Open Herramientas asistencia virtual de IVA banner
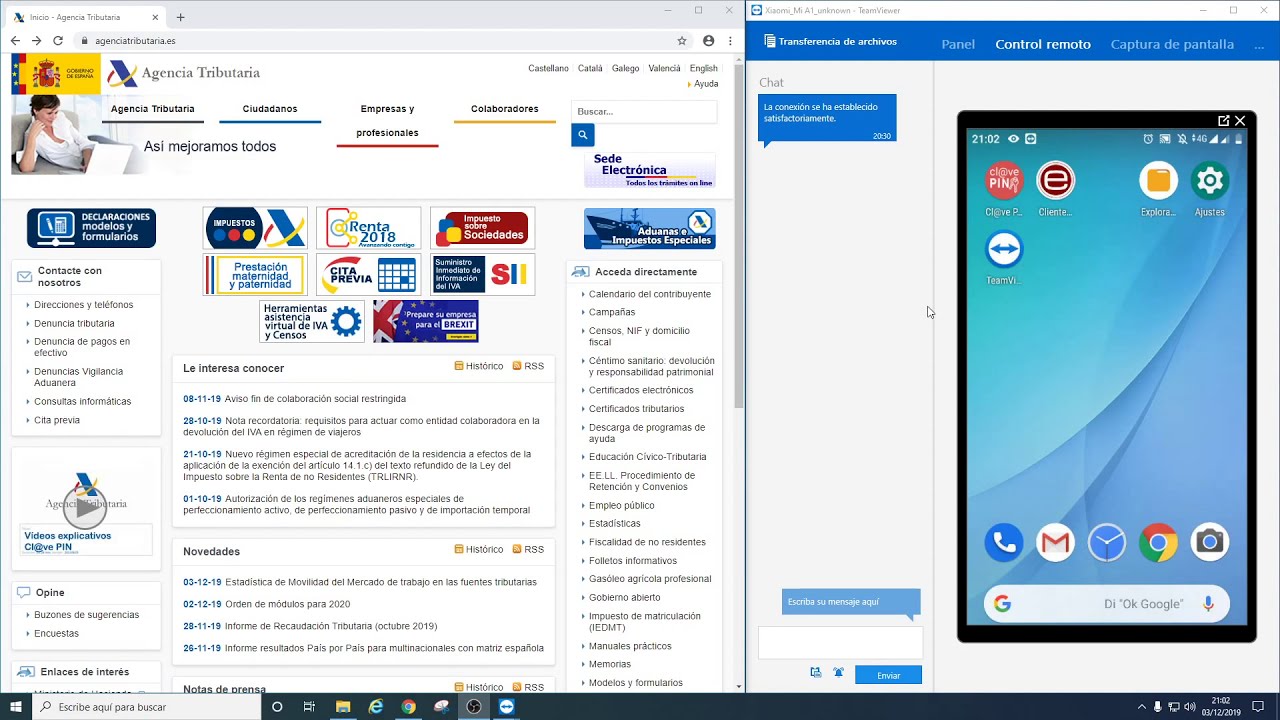 coord(312,321)
